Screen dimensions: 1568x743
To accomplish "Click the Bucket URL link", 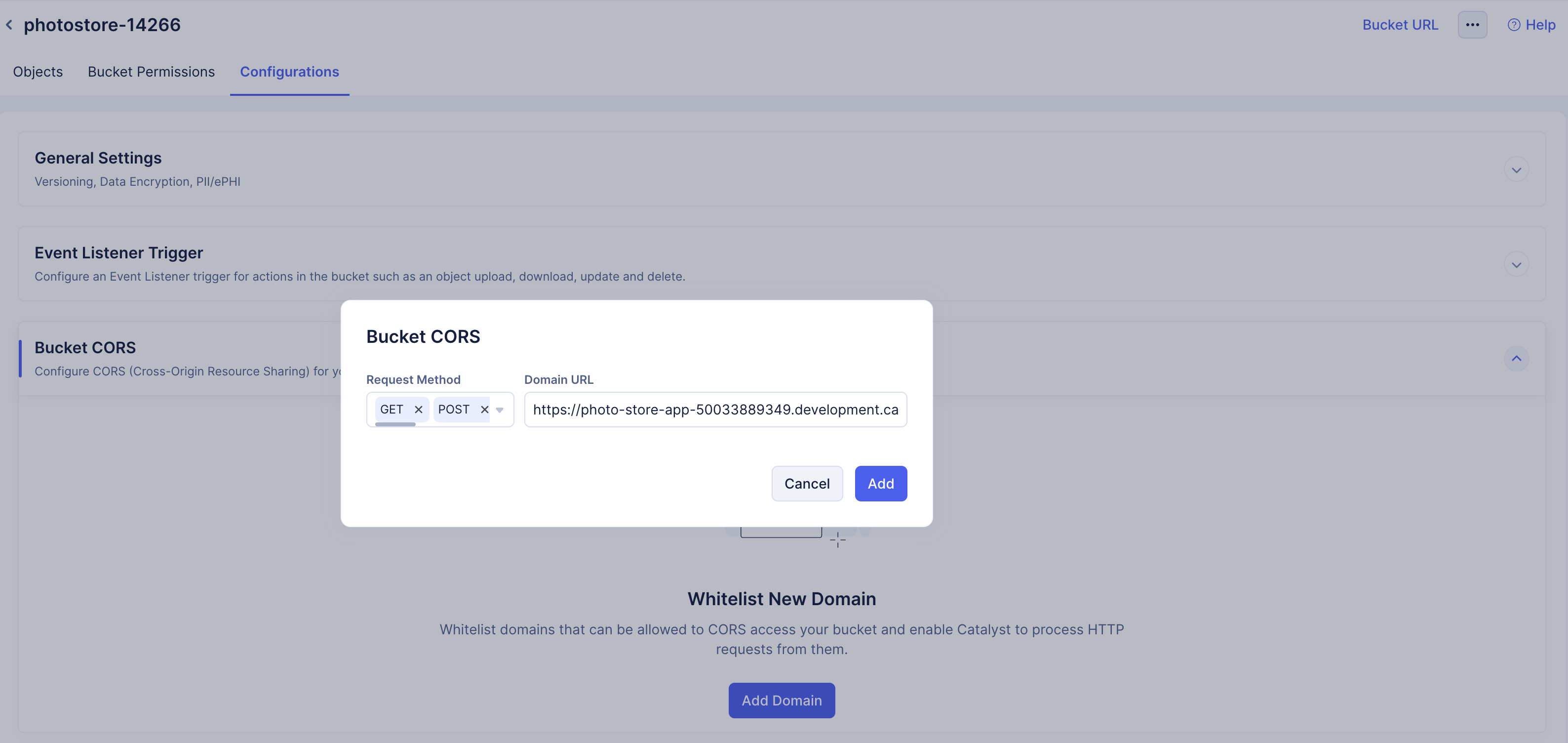I will 1399,25.
